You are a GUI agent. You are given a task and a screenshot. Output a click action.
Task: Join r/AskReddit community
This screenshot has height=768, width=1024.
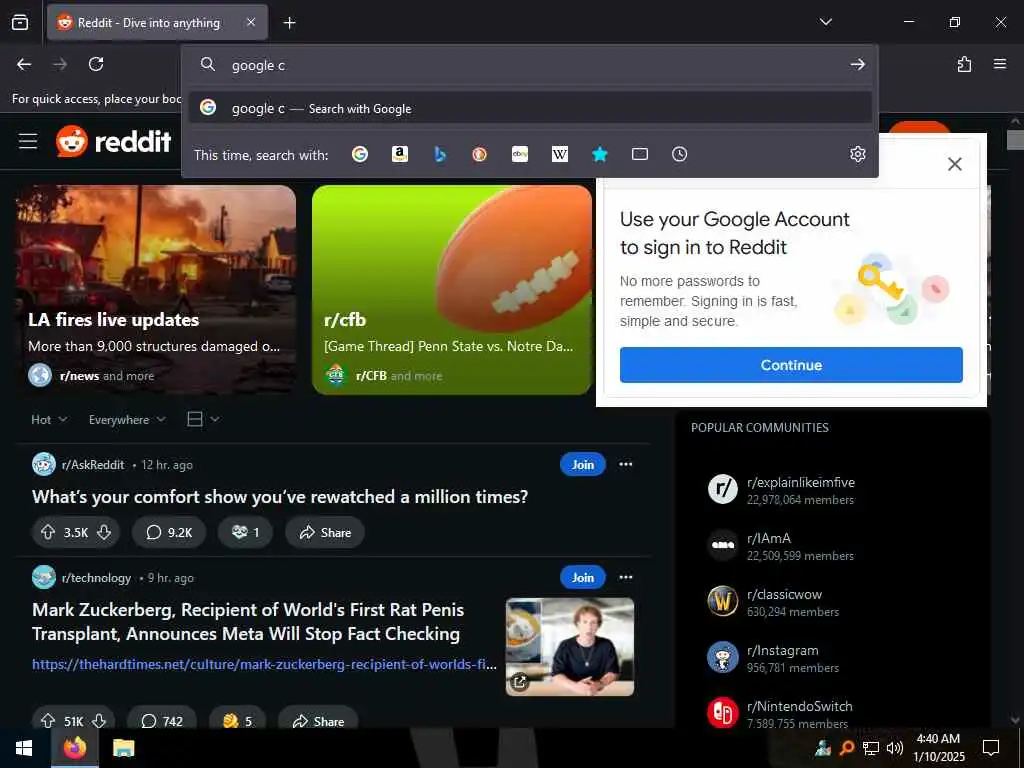pyautogui.click(x=583, y=464)
